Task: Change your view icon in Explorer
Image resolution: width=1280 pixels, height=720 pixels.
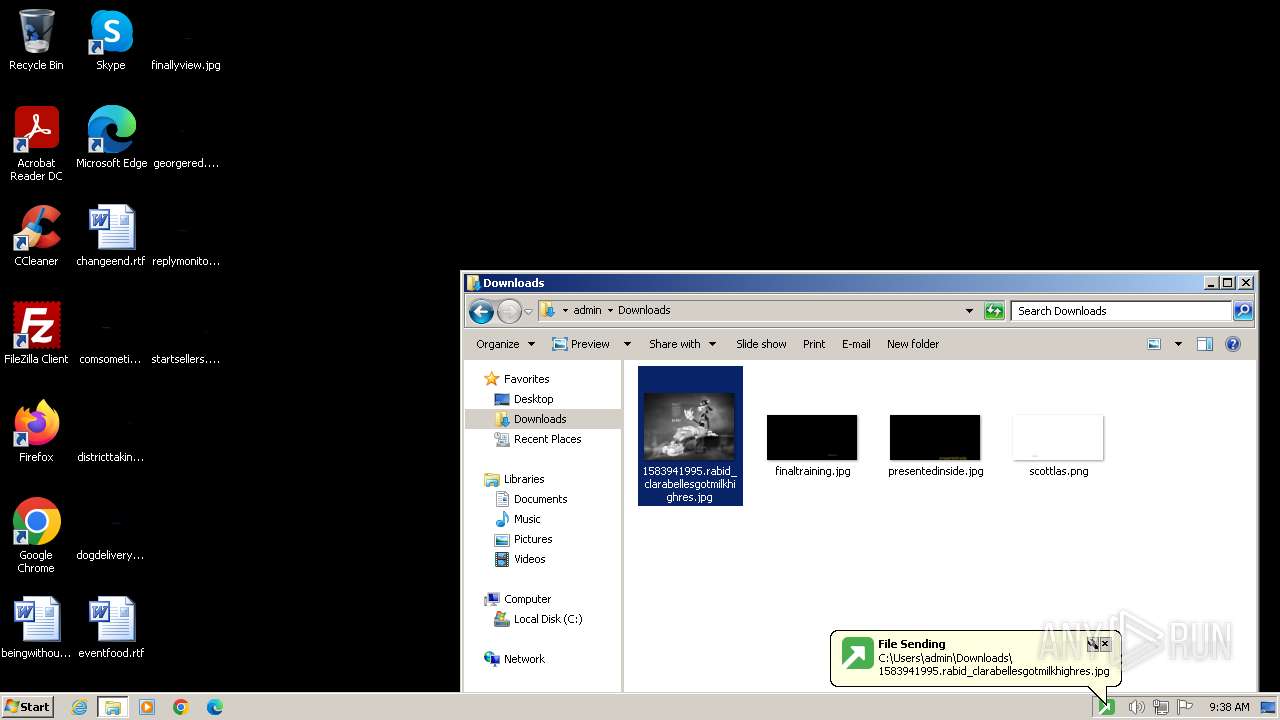Action: pyautogui.click(x=1154, y=344)
